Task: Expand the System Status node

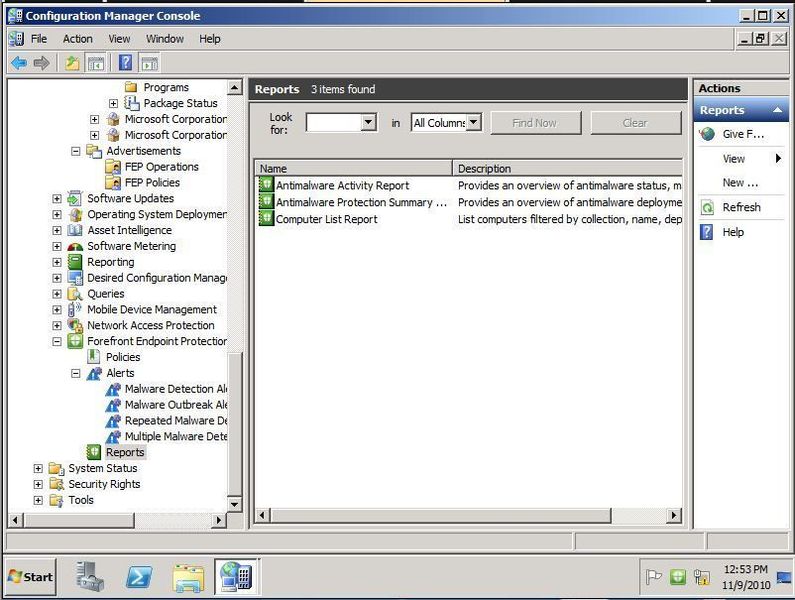Action: [x=38, y=468]
